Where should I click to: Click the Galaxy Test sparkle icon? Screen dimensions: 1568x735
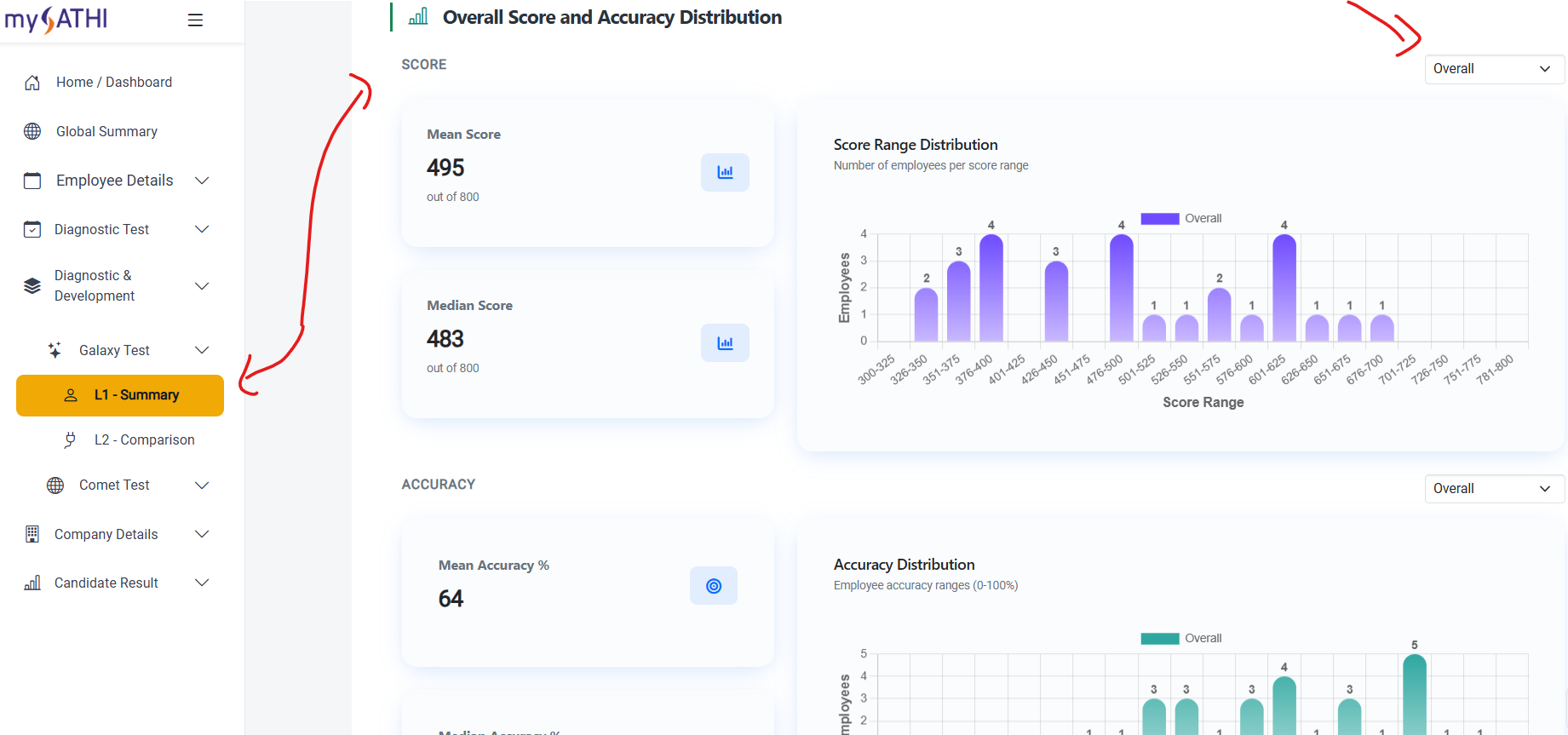tap(55, 350)
